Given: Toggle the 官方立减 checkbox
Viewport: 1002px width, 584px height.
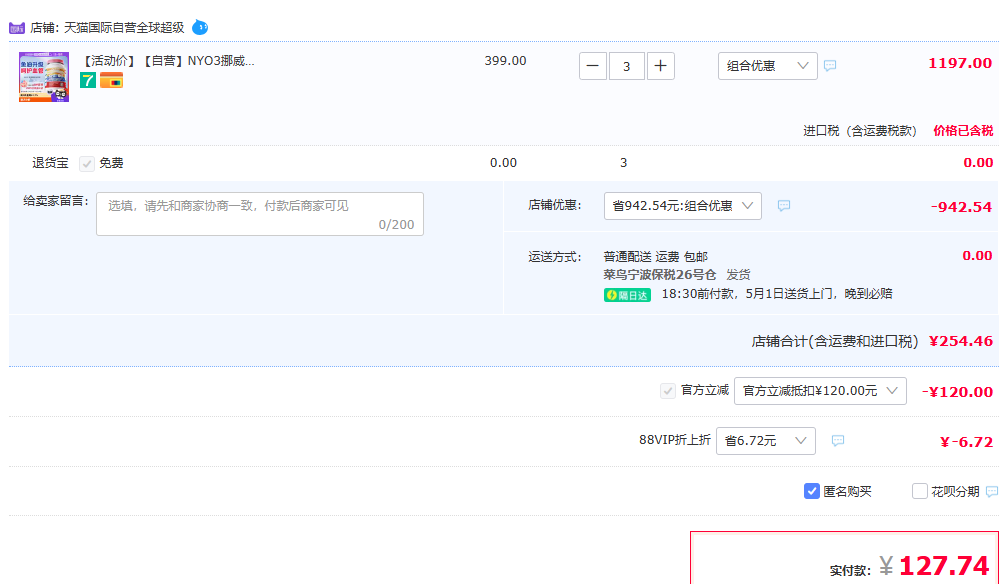Looking at the screenshot, I should [668, 391].
